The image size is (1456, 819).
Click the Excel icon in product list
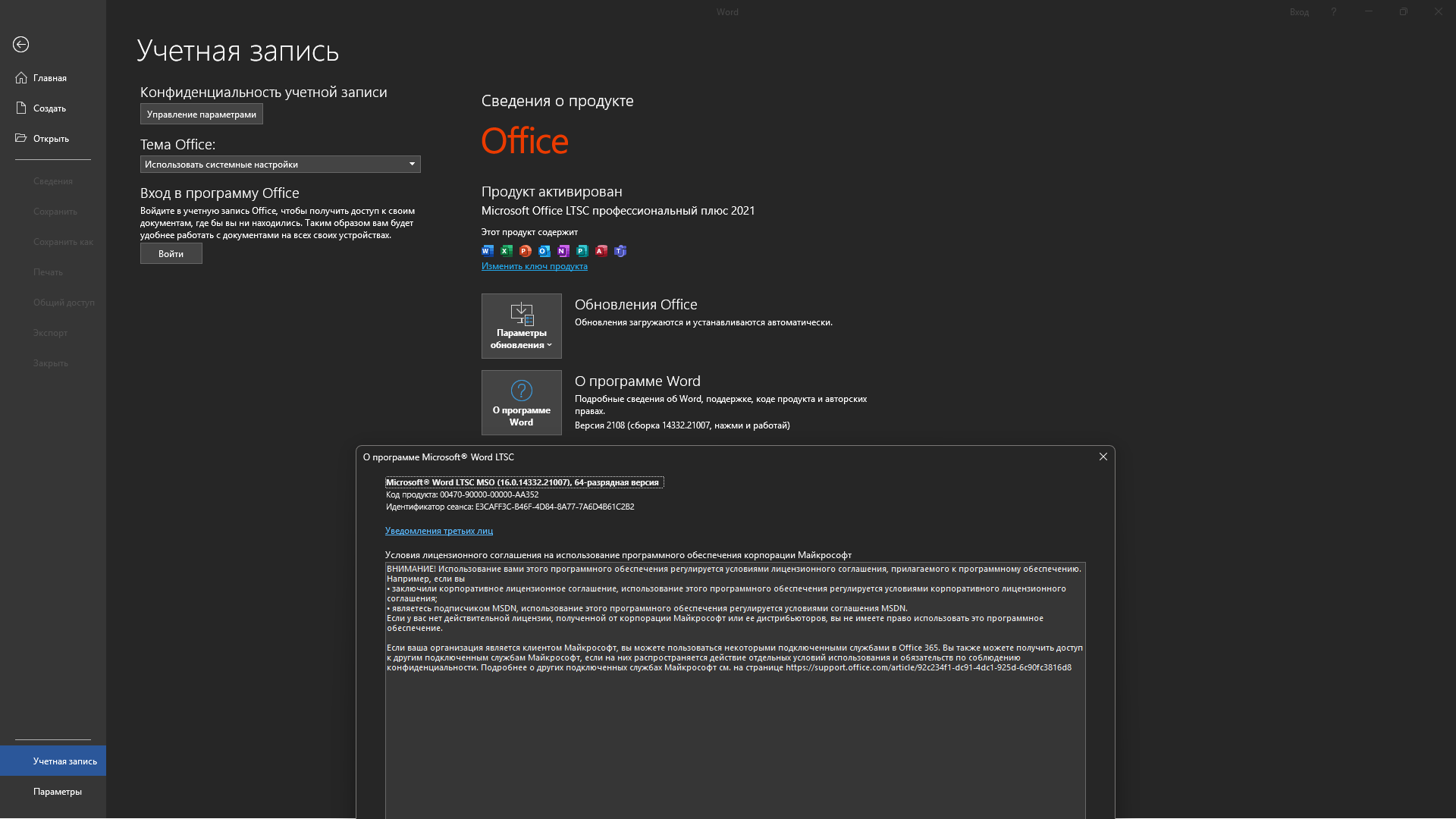(507, 251)
